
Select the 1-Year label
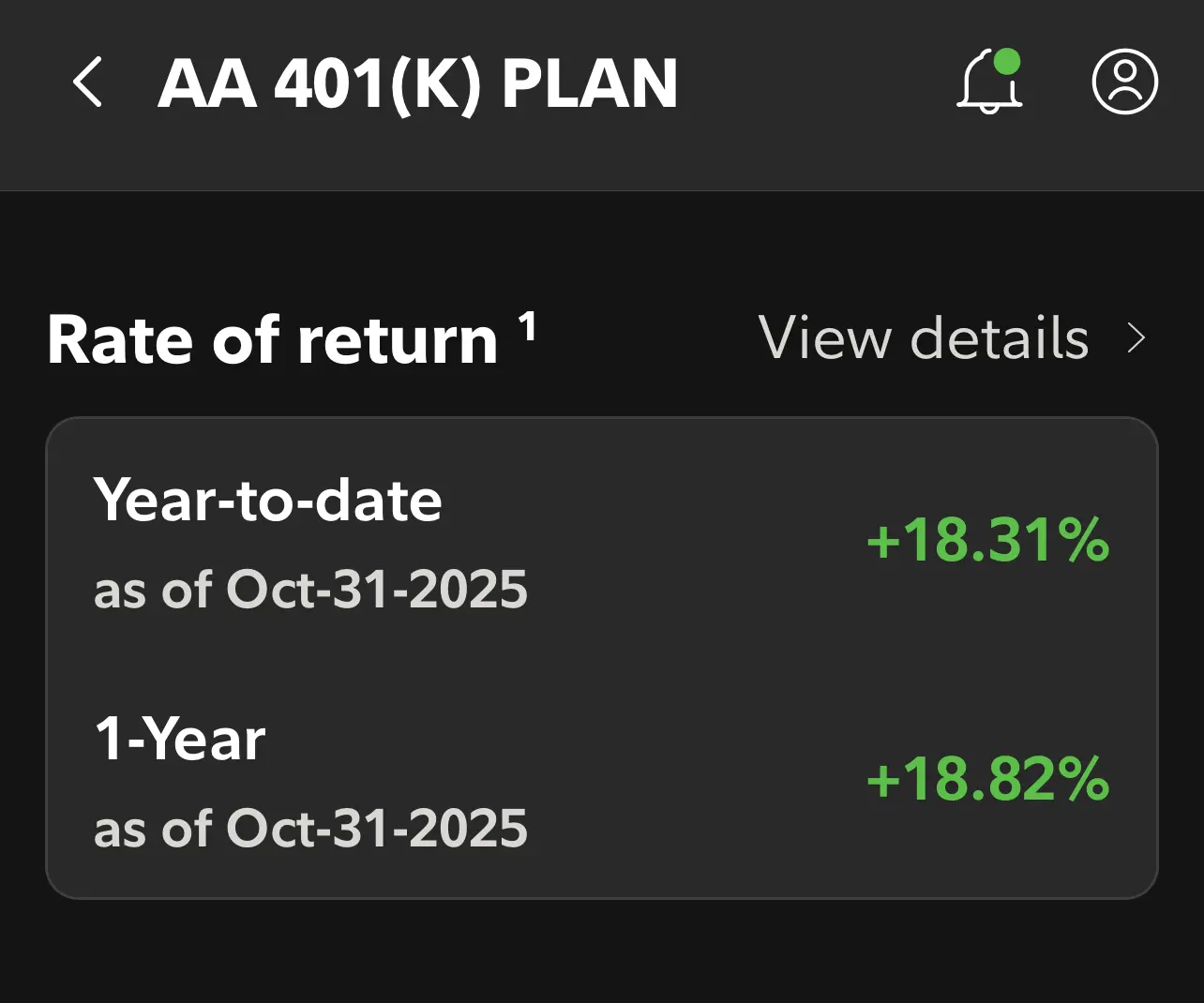coord(180,740)
